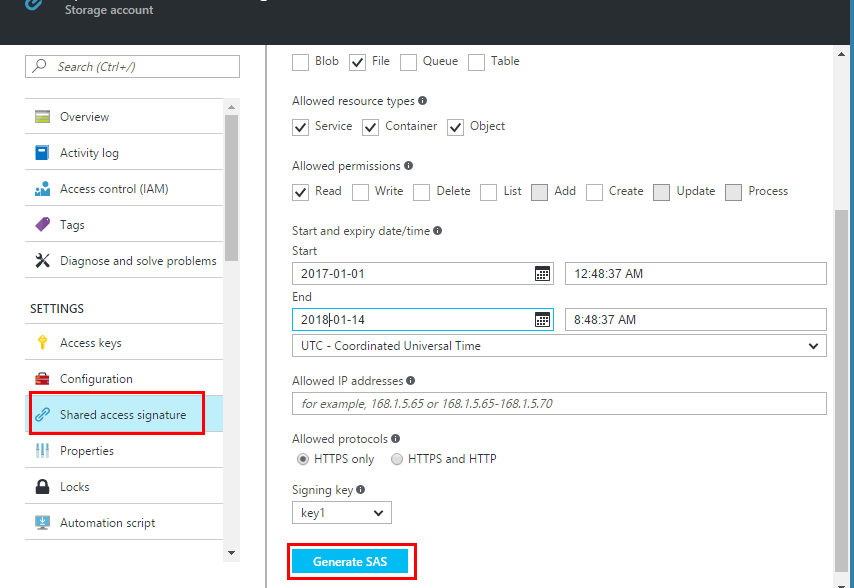Click the Locks padlock icon

42,486
